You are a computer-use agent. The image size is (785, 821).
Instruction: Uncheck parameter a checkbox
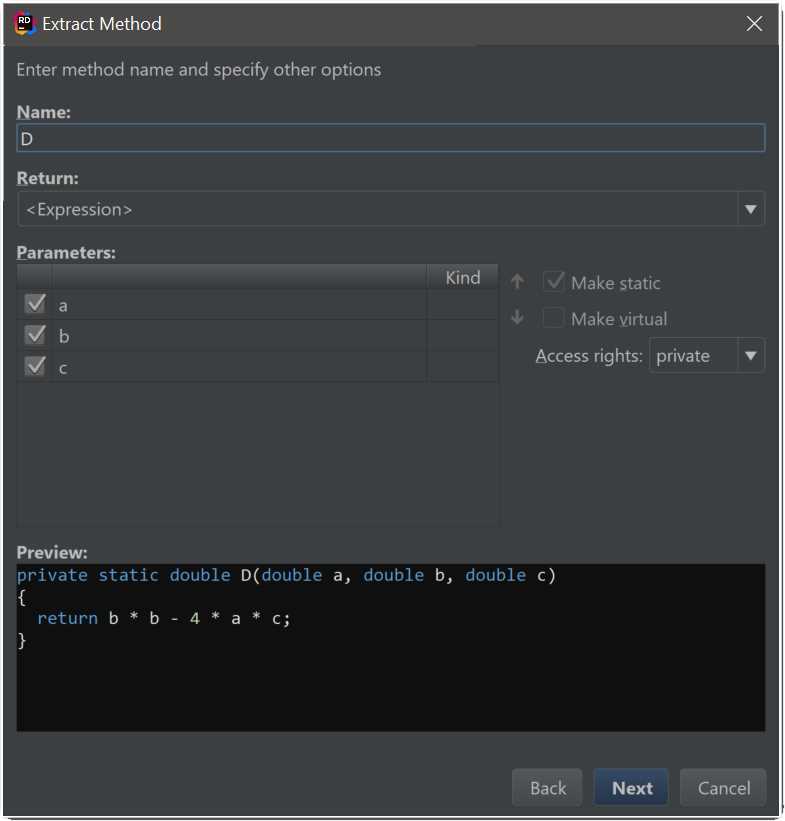click(35, 304)
